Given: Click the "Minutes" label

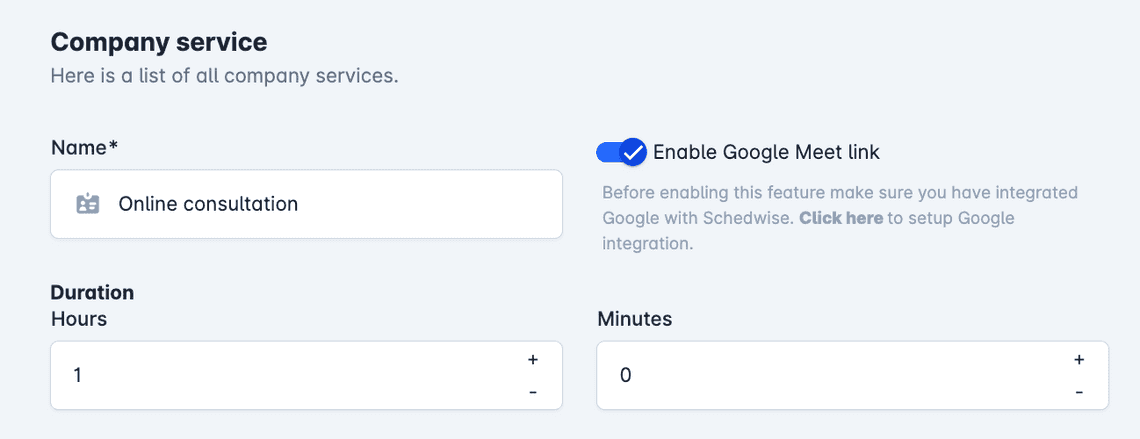Looking at the screenshot, I should 635,318.
